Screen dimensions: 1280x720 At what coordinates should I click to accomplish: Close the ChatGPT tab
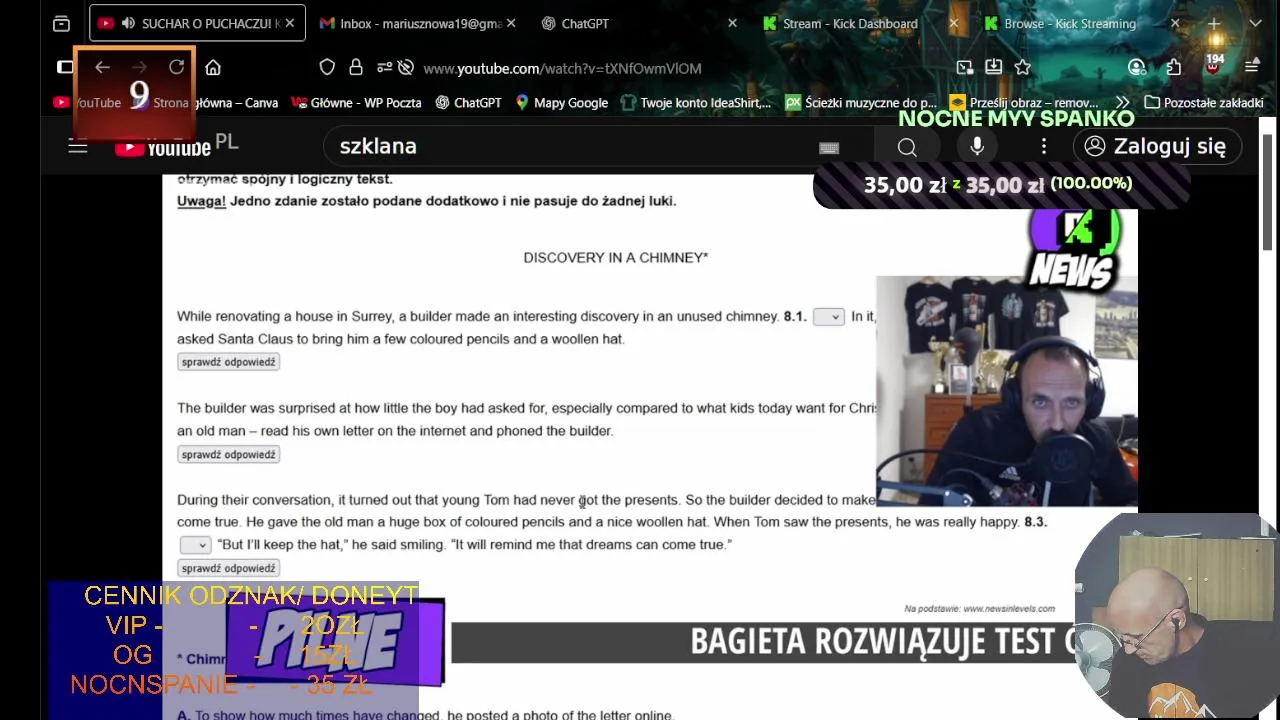(x=732, y=23)
